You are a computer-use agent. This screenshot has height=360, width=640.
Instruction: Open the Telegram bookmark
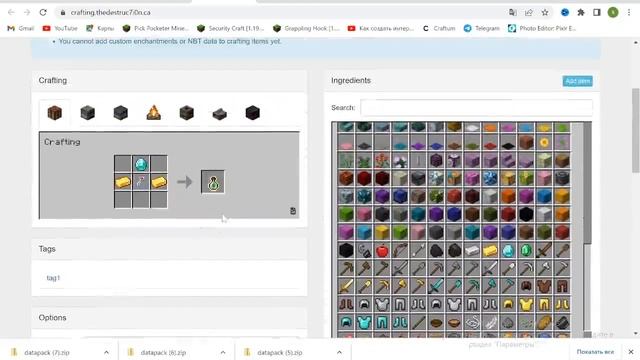point(482,28)
